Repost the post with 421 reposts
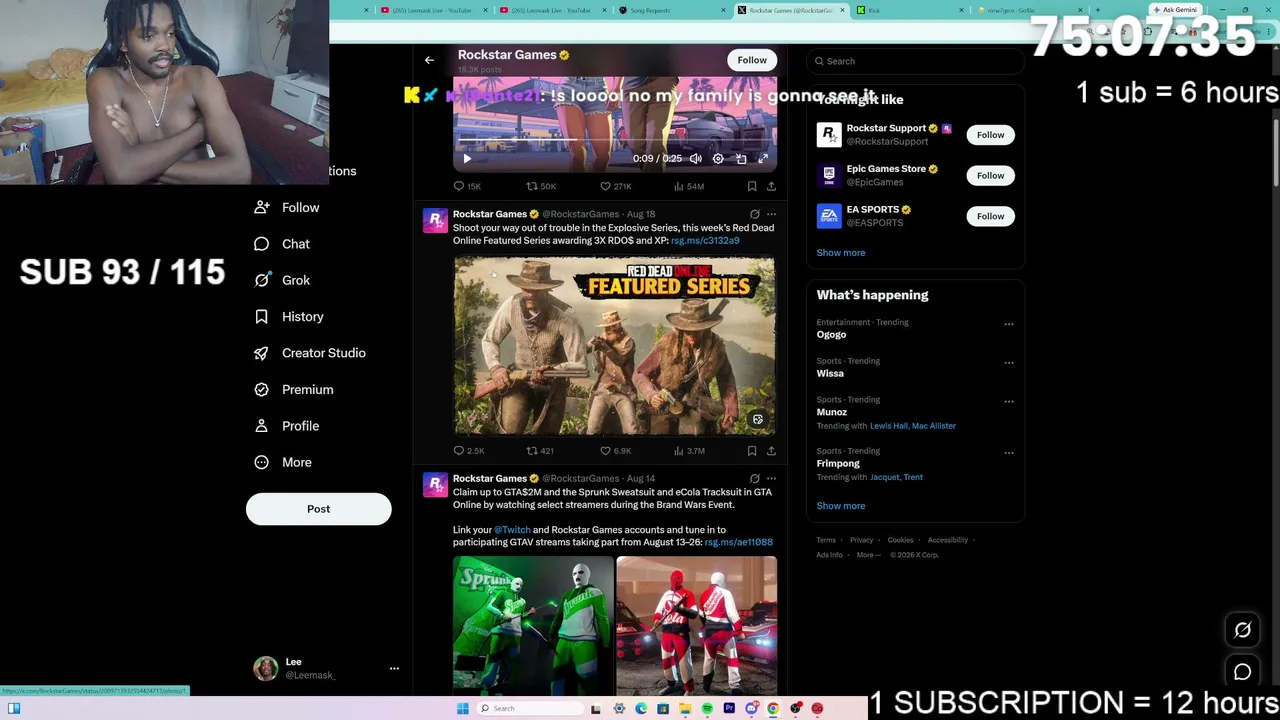The height and width of the screenshot is (720, 1280). (540, 451)
